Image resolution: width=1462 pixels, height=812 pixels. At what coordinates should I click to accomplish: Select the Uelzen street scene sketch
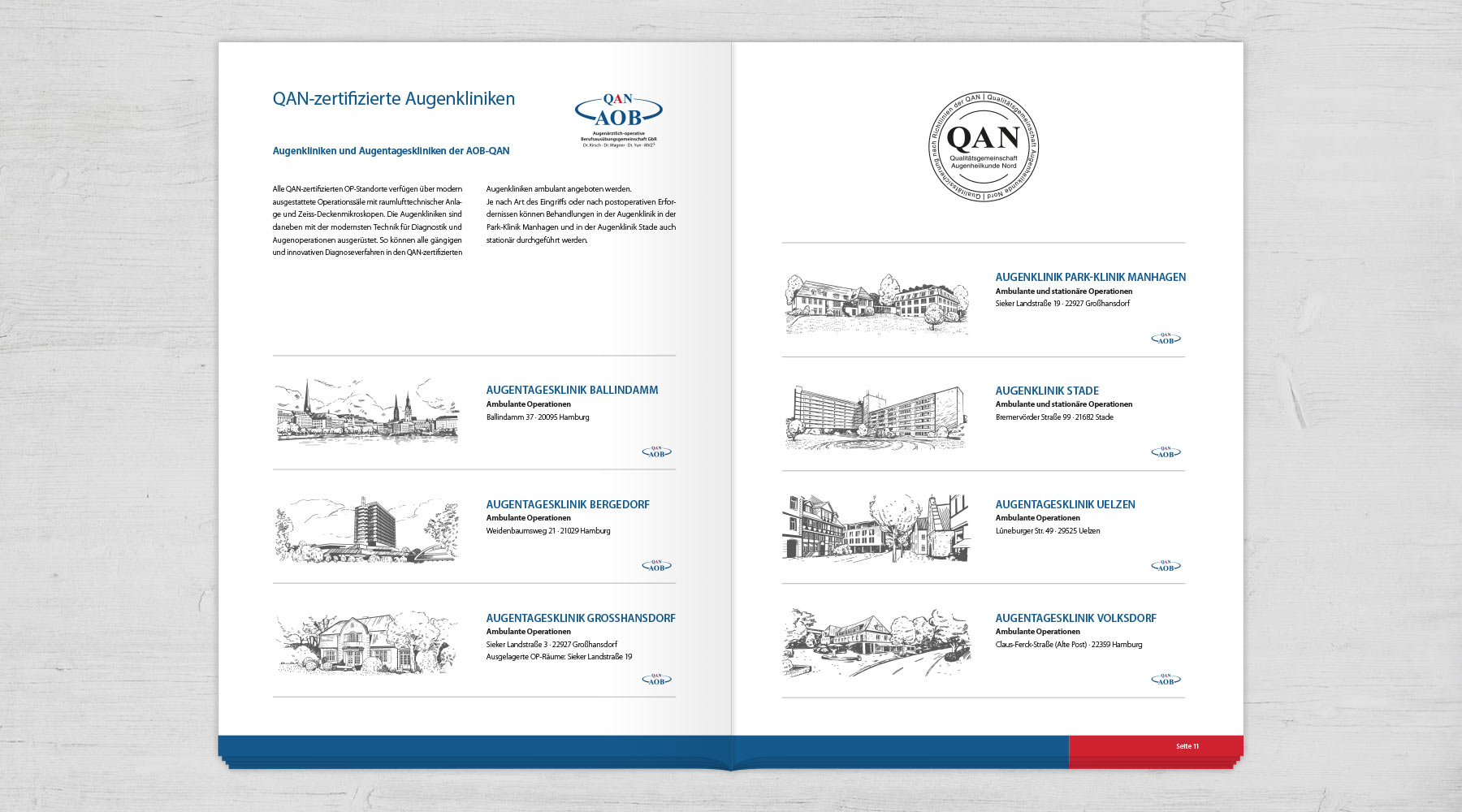tap(876, 528)
